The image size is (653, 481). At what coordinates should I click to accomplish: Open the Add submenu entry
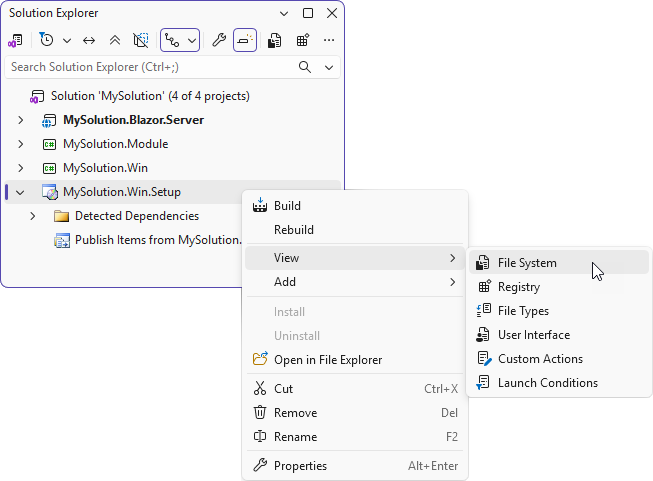point(355,282)
